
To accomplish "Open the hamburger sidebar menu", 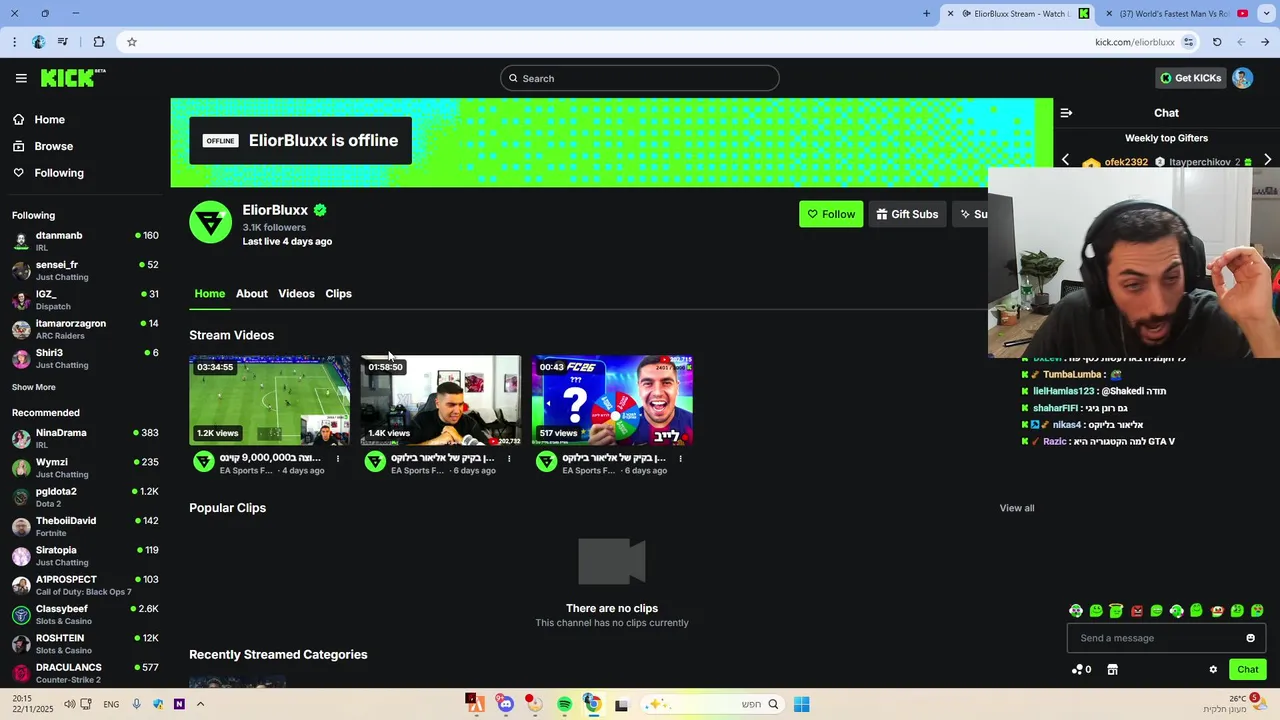I will coord(21,78).
